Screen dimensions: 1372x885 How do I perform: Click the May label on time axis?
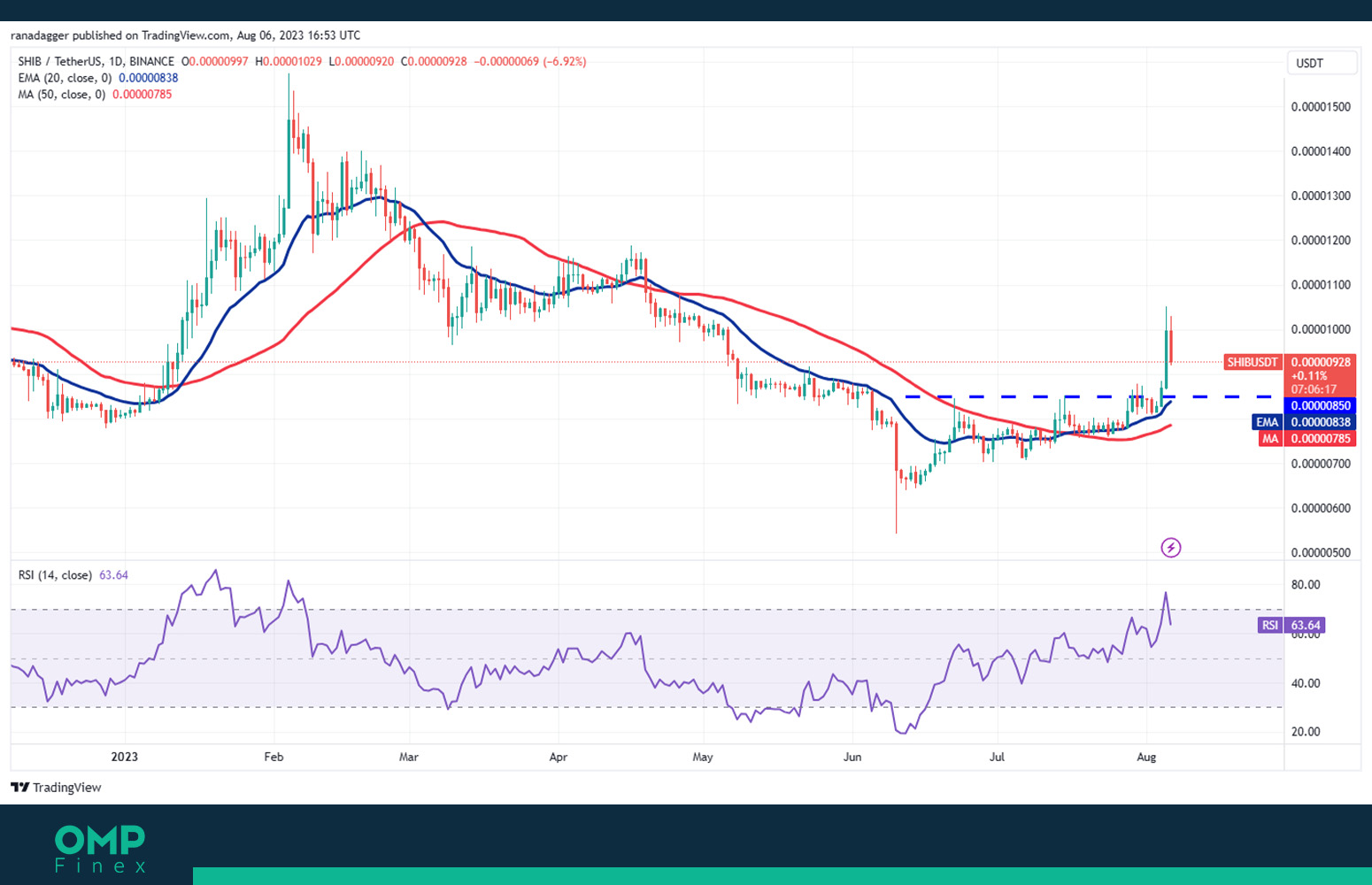click(703, 757)
